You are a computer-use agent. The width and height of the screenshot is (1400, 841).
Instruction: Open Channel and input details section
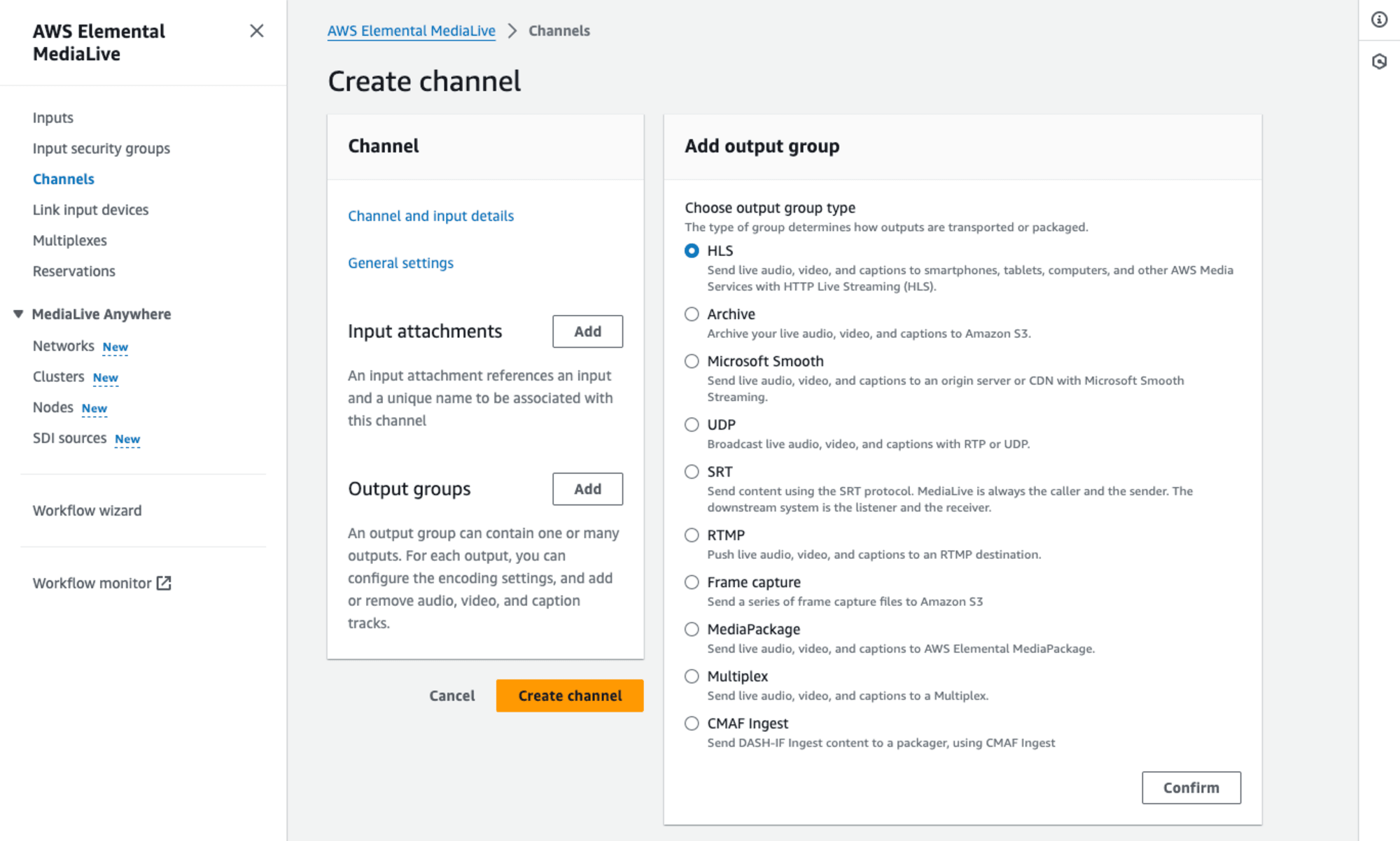click(x=430, y=215)
